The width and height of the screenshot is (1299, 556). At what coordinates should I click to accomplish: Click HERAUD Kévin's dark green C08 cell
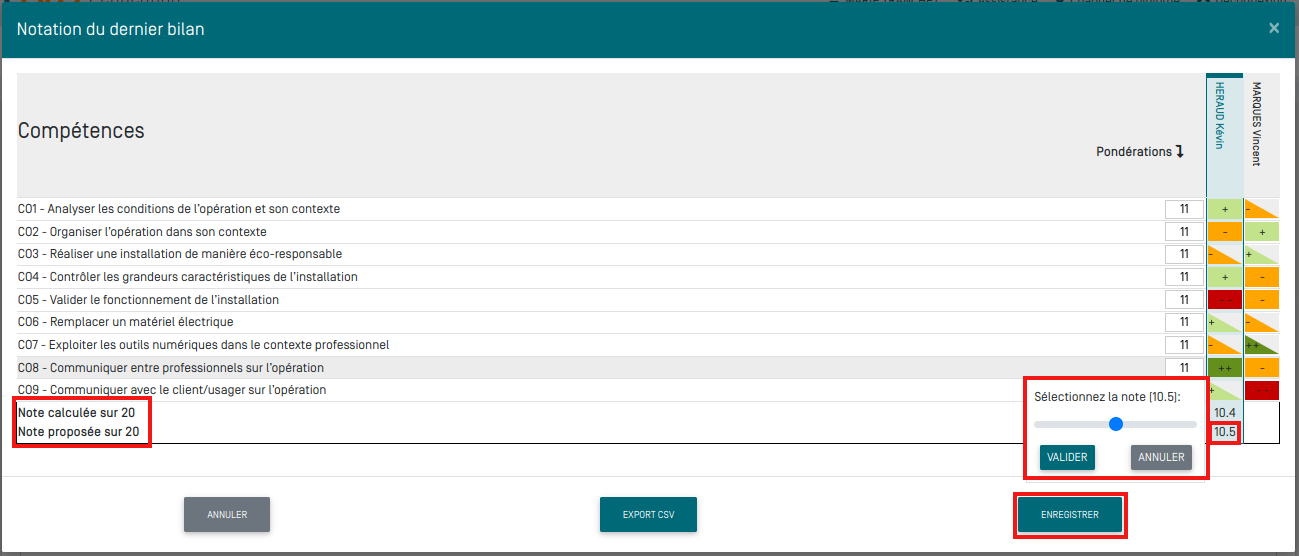click(1225, 368)
